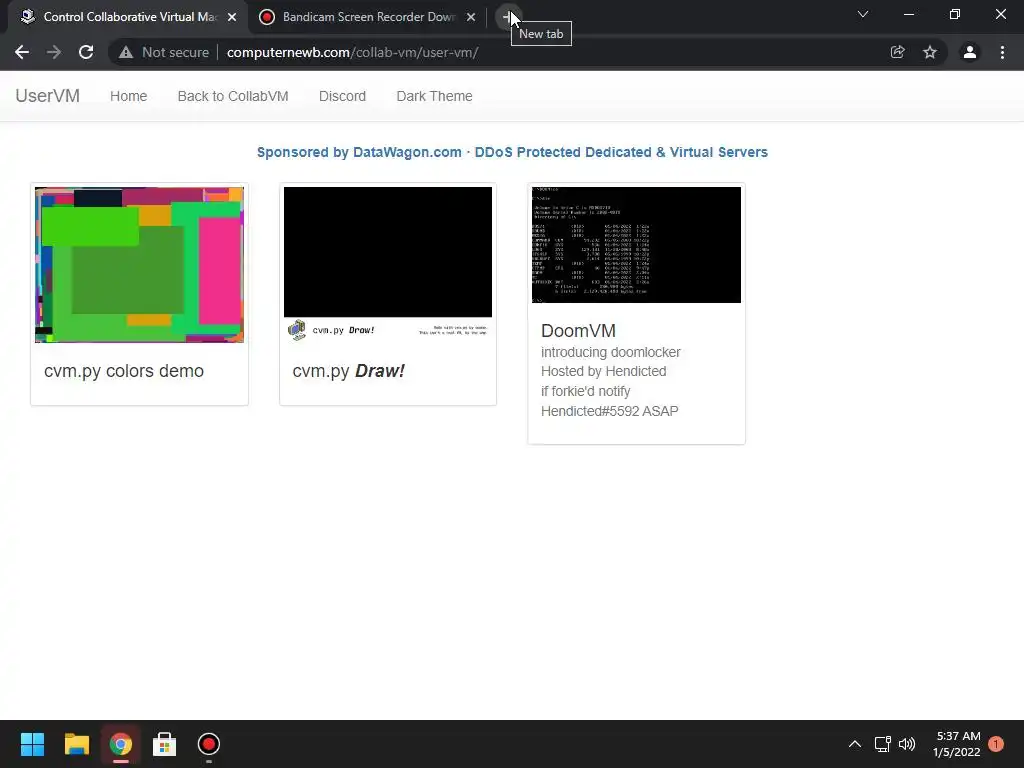The image size is (1024, 768).
Task: Bookmark this page with the star icon
Action: pos(930,52)
